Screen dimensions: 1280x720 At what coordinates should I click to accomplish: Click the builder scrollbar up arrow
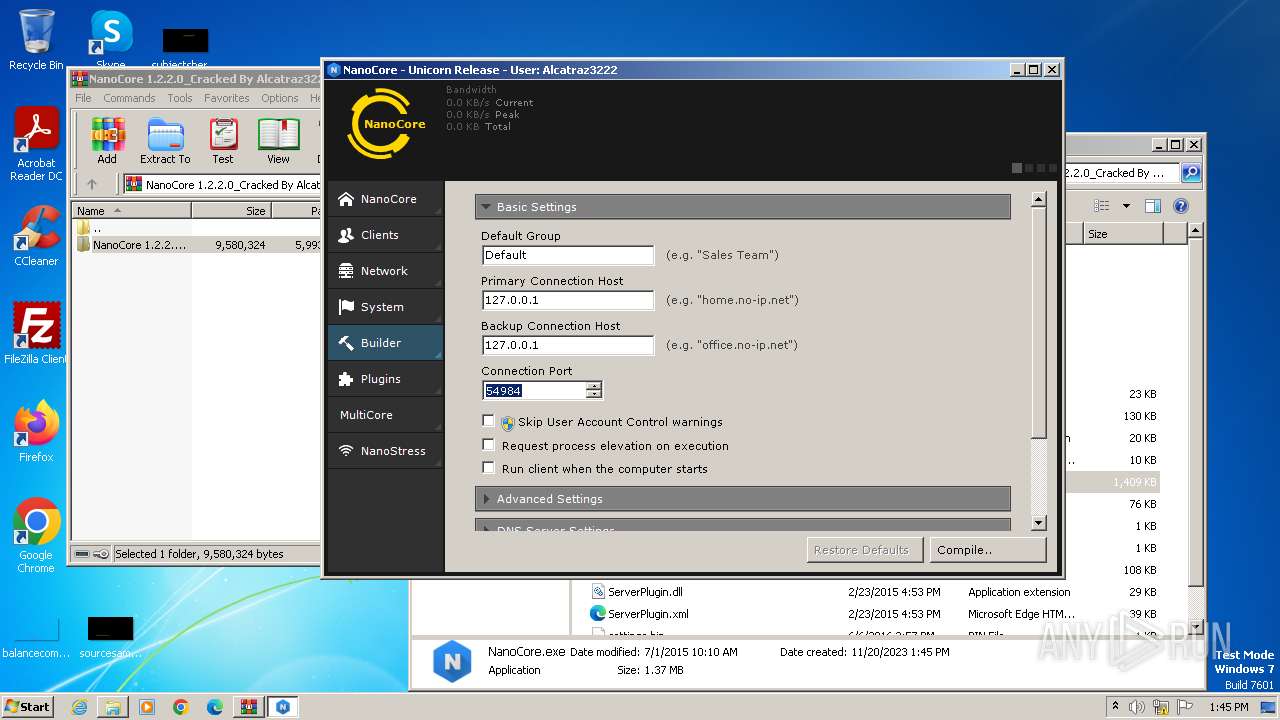(x=1038, y=200)
